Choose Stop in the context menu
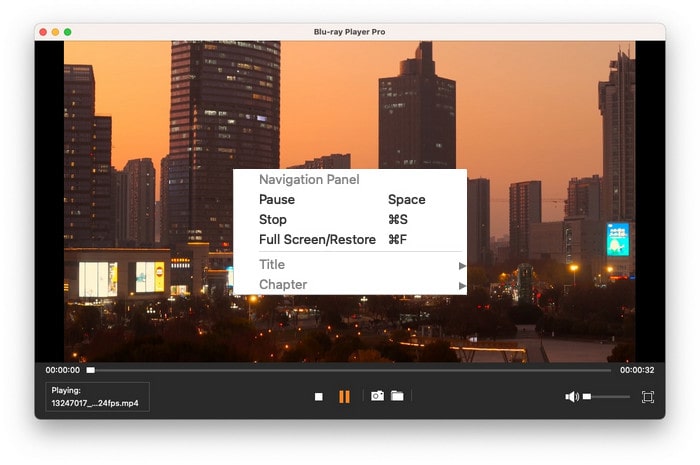 (273, 220)
